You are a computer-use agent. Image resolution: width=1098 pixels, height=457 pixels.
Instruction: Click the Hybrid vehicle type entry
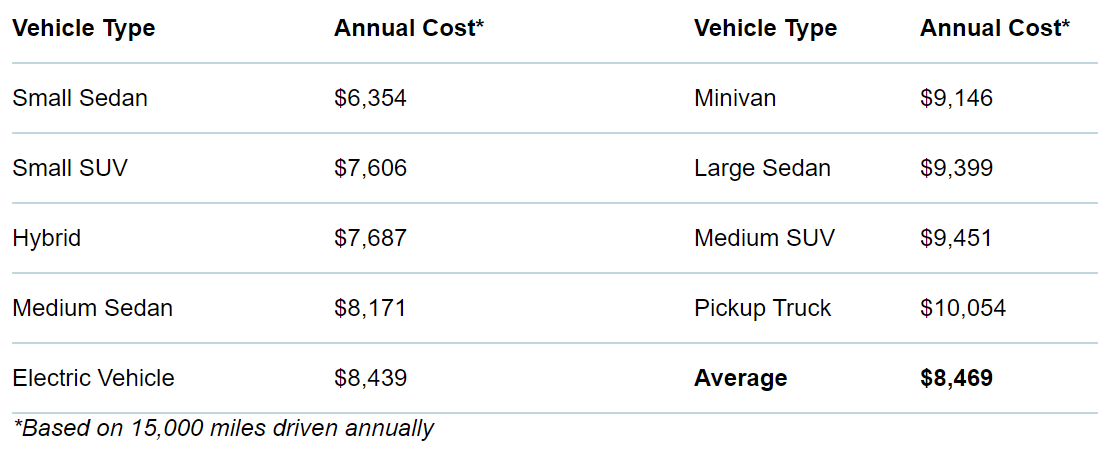pos(47,238)
